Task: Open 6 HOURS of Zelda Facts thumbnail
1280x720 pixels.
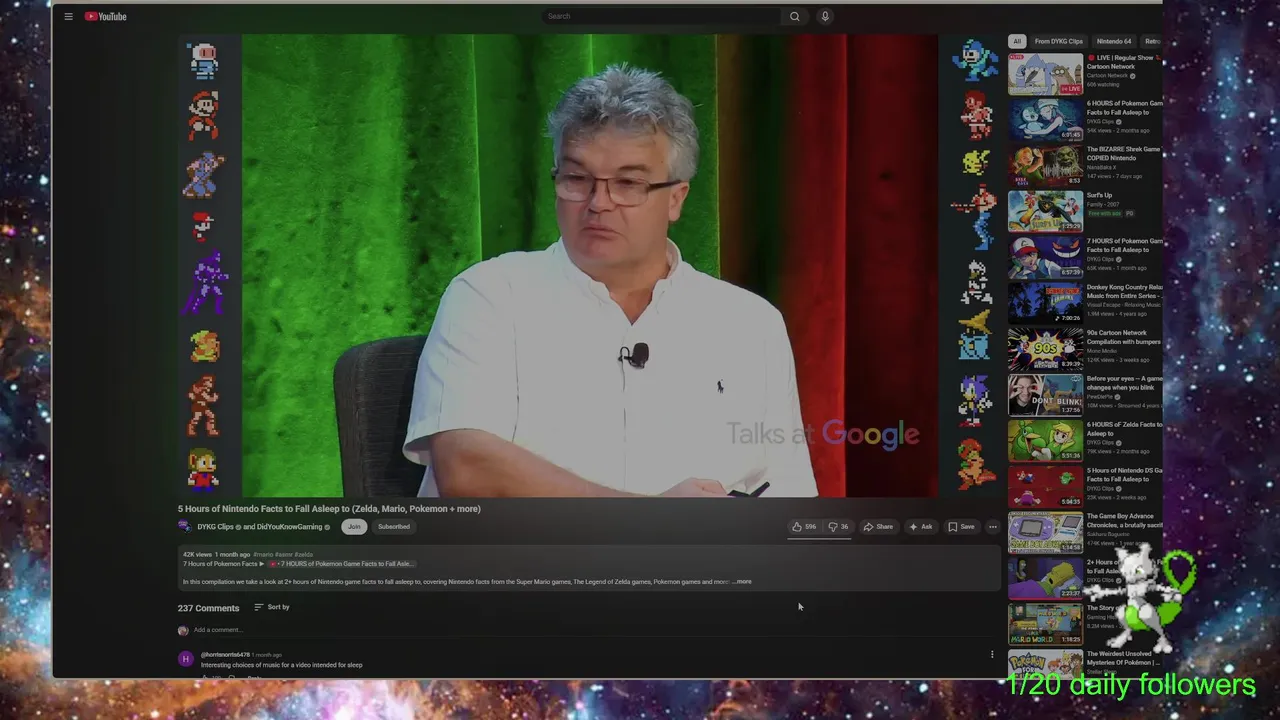Action: pos(1045,441)
